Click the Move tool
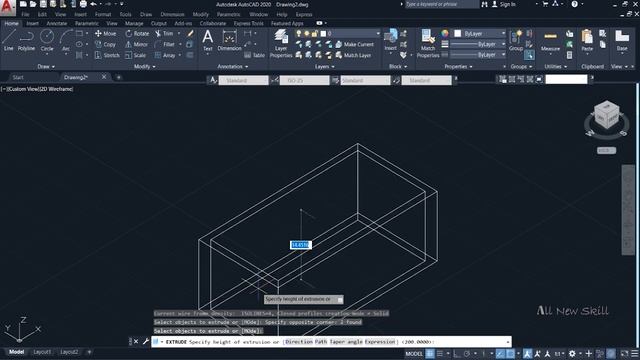 pyautogui.click(x=106, y=33)
